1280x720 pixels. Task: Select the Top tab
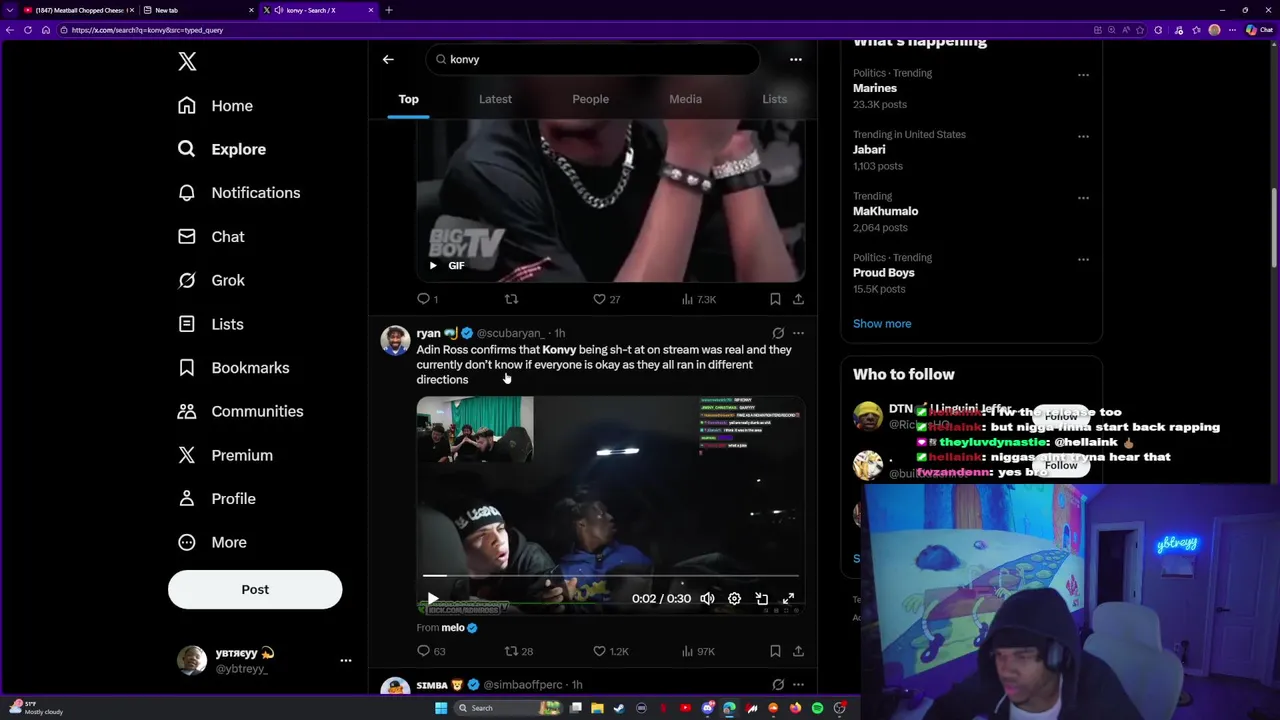coord(408,99)
